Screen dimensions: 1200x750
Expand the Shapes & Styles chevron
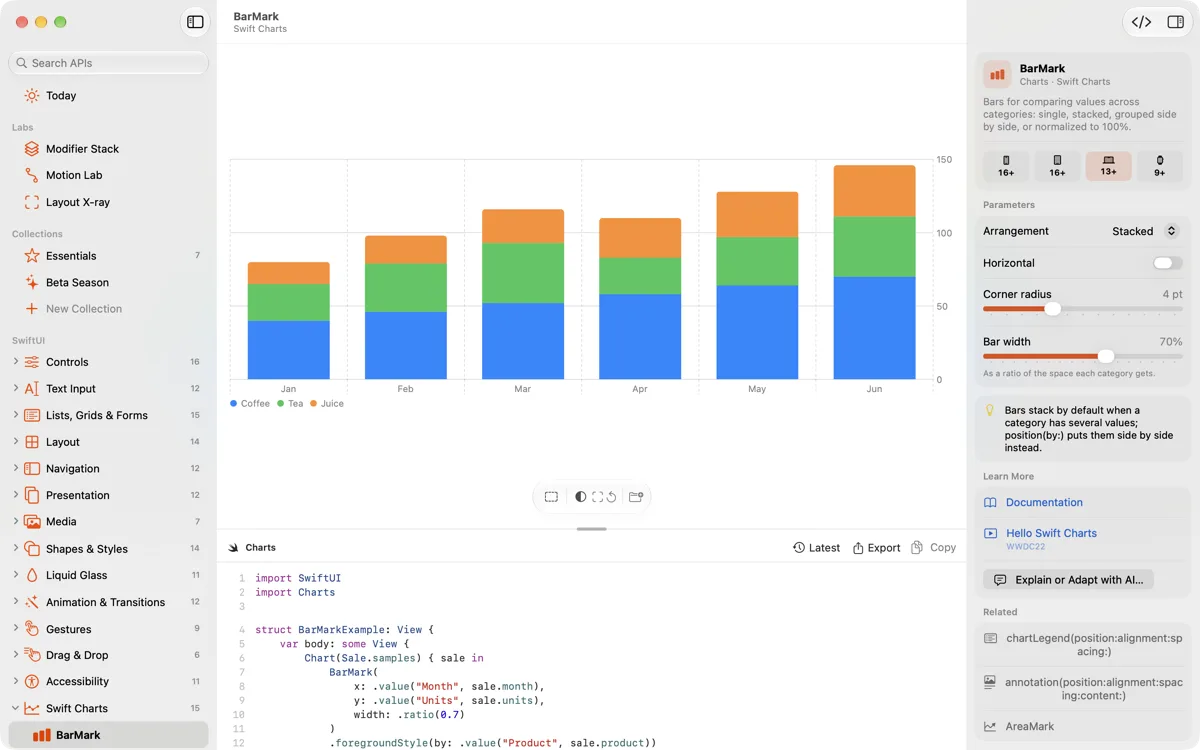tap(15, 549)
